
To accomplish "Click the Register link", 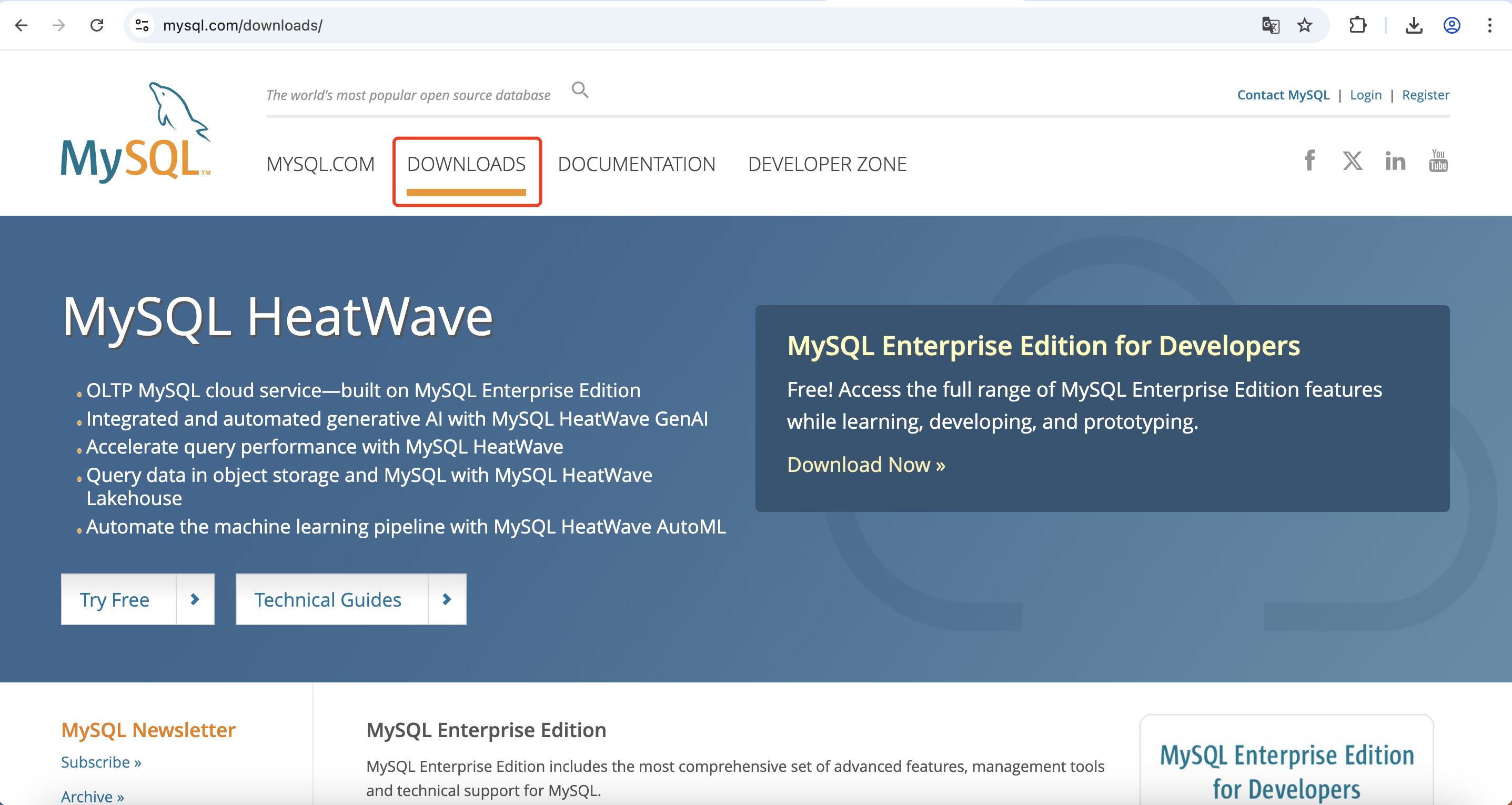I will pos(1426,95).
